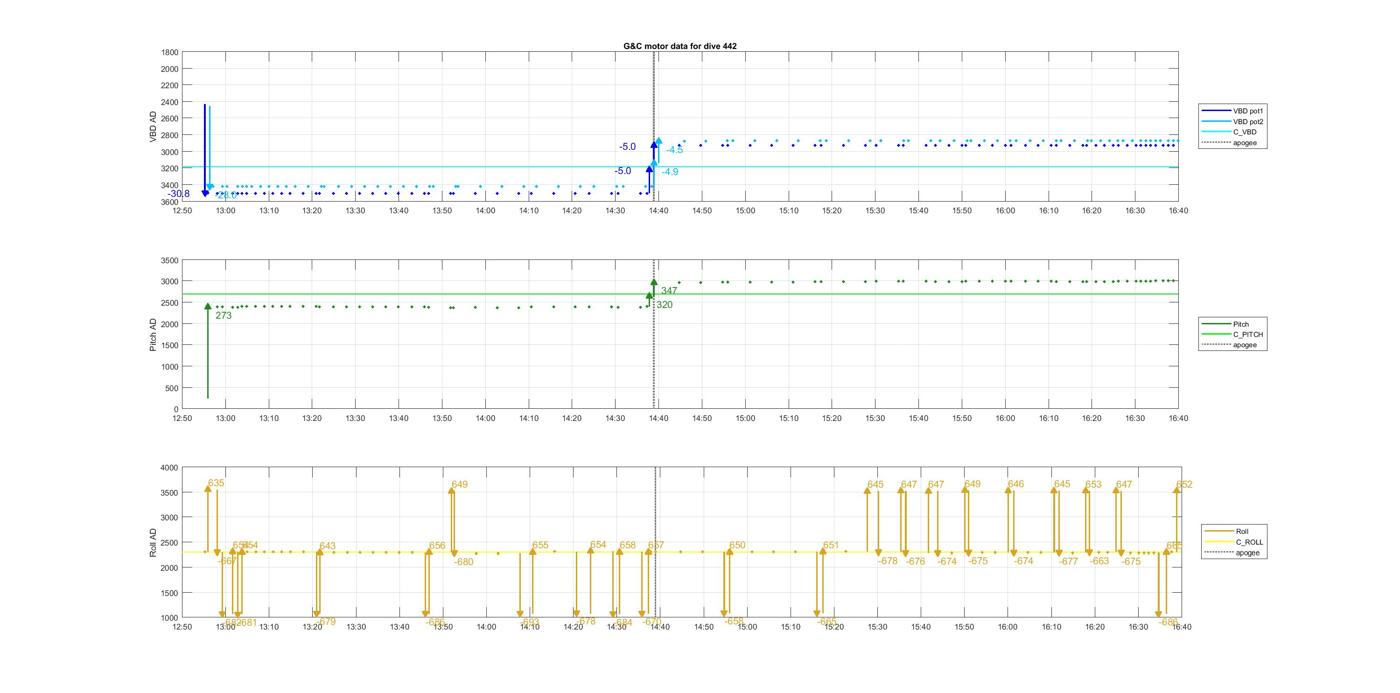Click the 1800 tick on VBD axis
Image resolution: width=1400 pixels, height=693 pixels.
(170, 52)
